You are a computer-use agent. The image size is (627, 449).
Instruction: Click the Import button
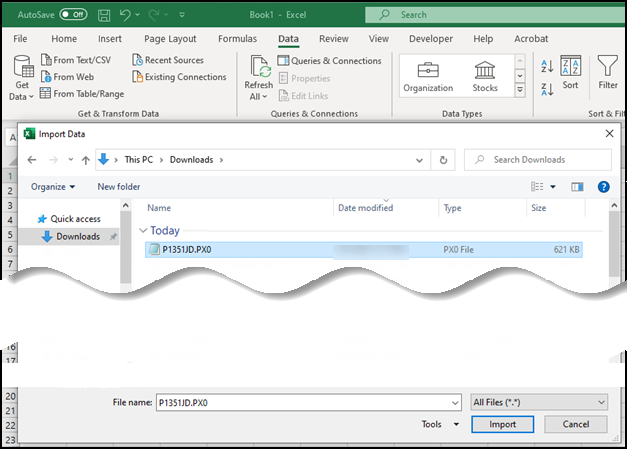[502, 424]
